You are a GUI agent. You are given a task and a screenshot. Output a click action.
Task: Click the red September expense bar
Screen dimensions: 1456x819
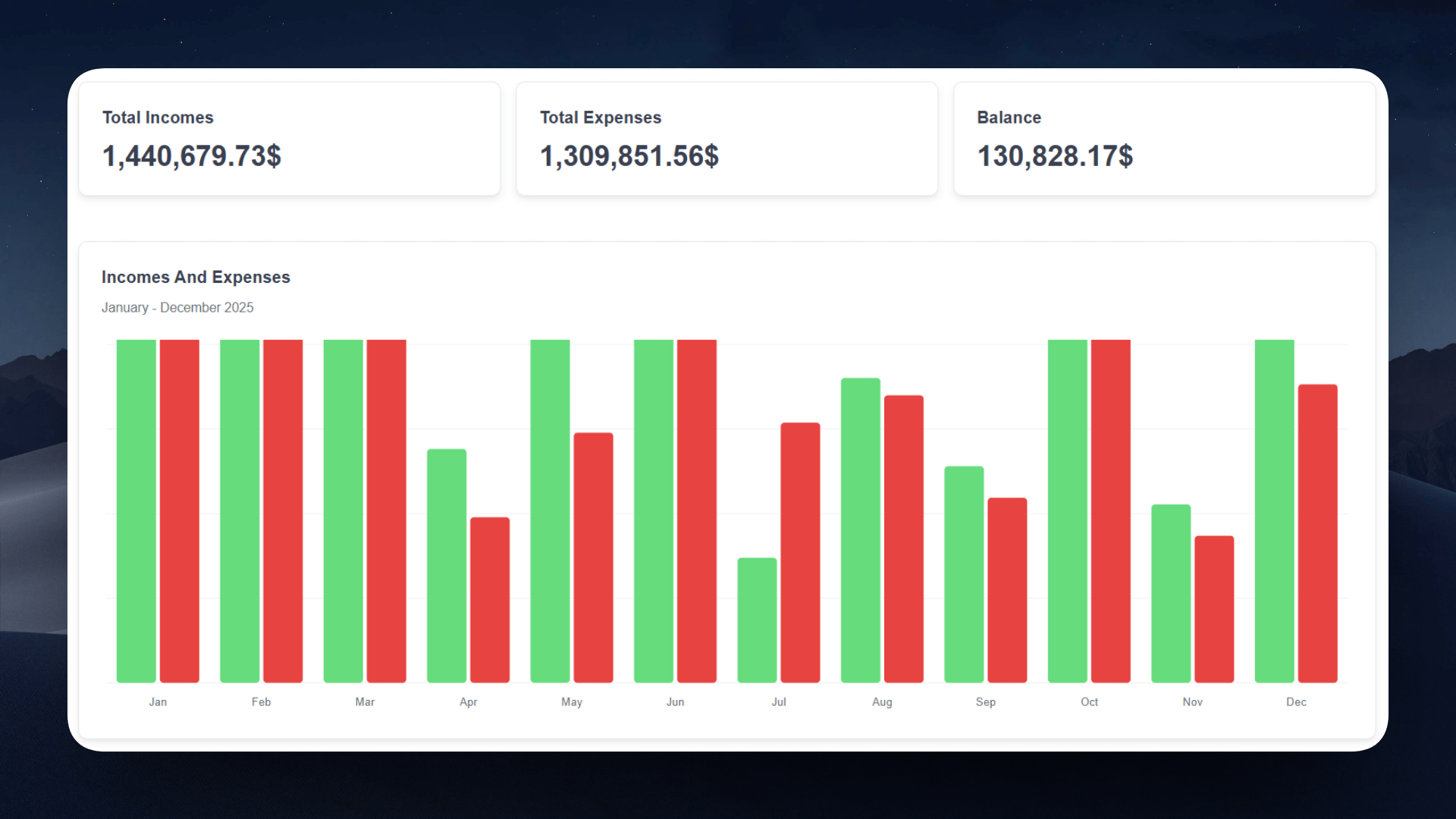(x=1007, y=590)
